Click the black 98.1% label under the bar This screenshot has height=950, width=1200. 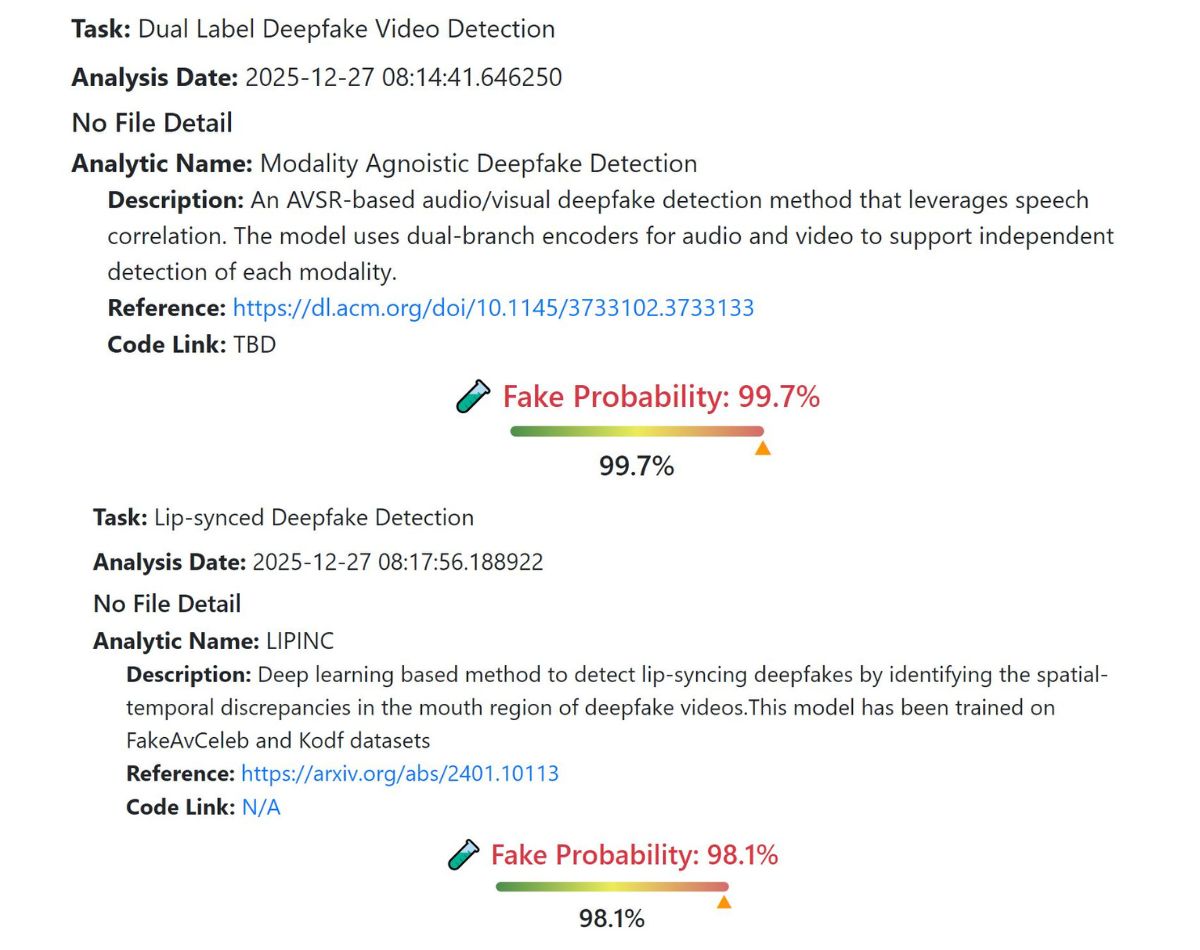[611, 918]
